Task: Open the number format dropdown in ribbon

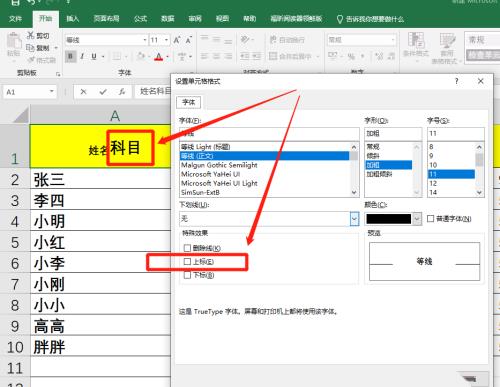Action: click(x=393, y=40)
